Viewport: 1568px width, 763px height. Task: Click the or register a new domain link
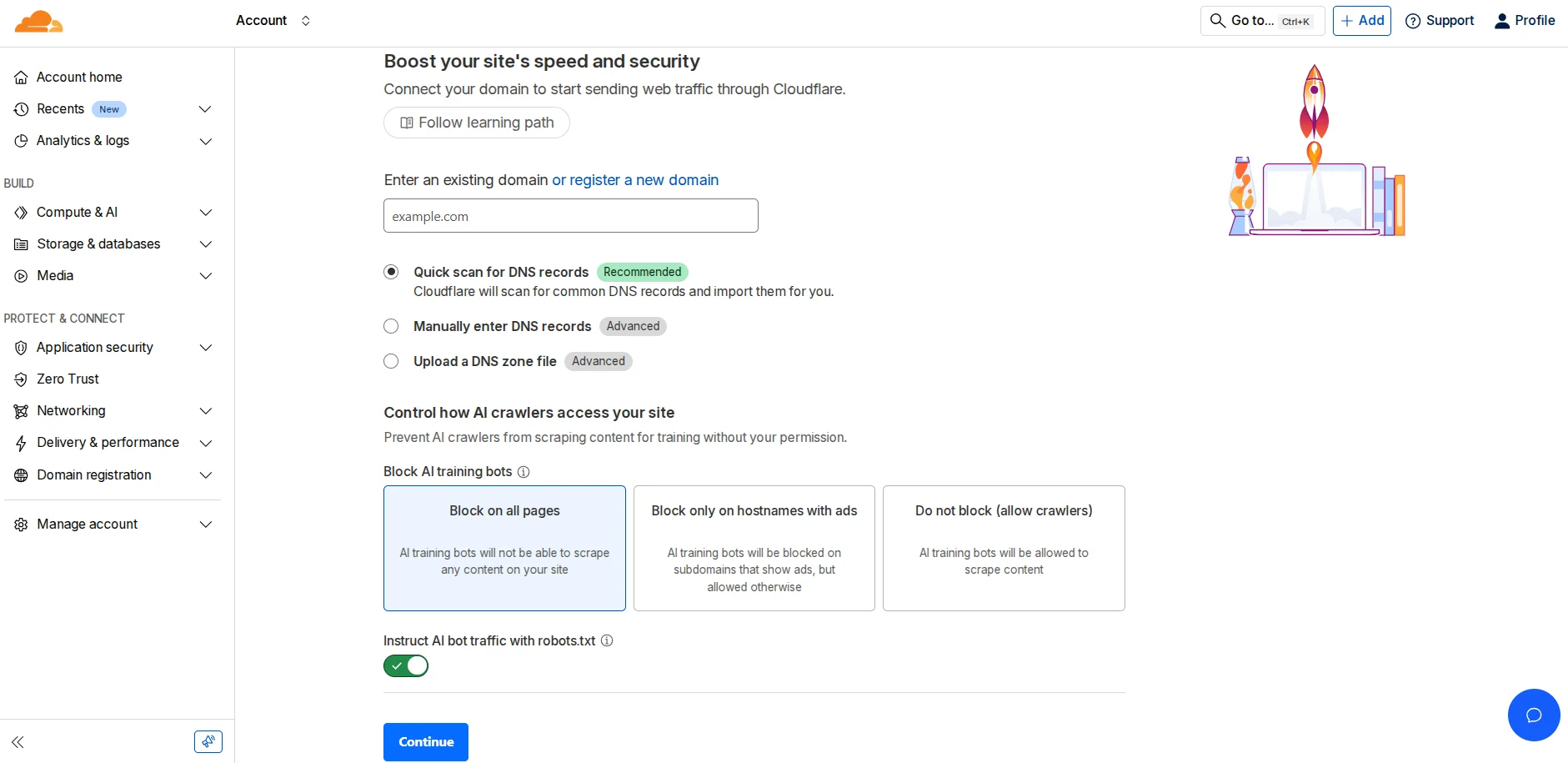(x=634, y=180)
